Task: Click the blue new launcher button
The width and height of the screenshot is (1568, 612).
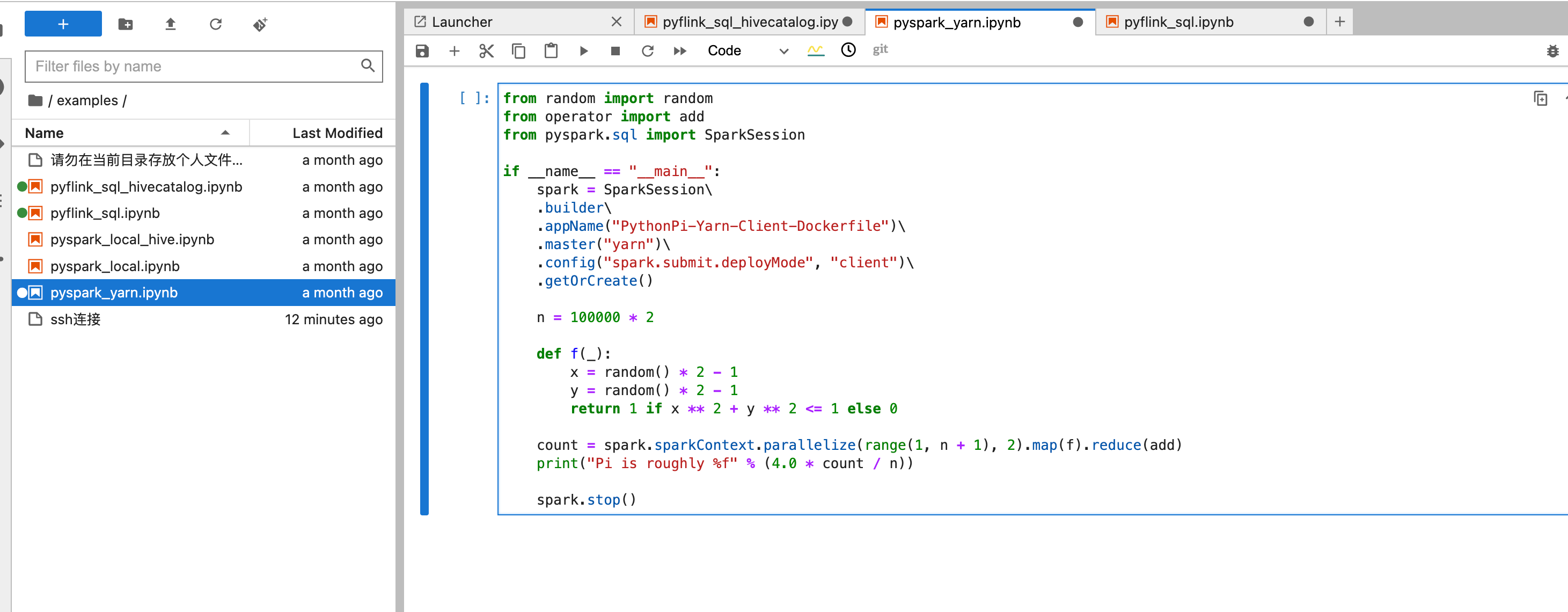Action: pyautogui.click(x=63, y=24)
